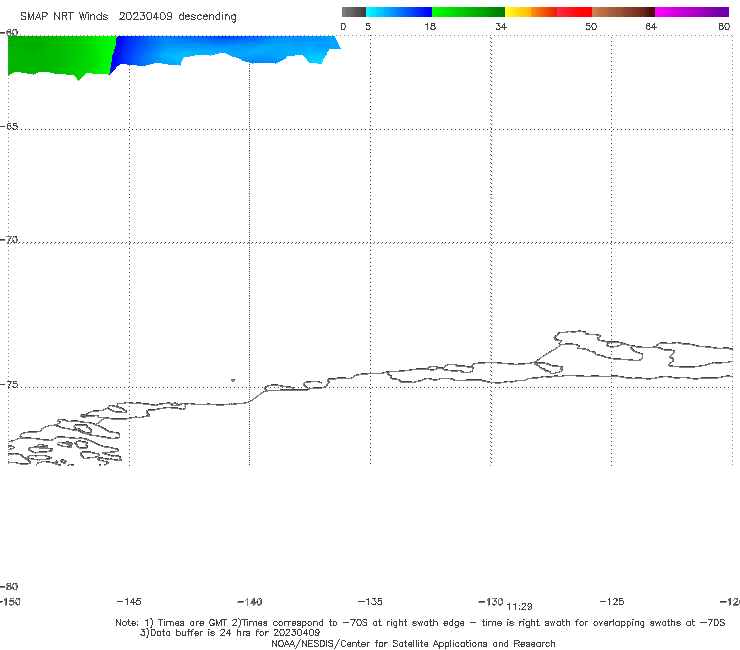
Task: Click the color scale label 5
Action: click(x=368, y=27)
